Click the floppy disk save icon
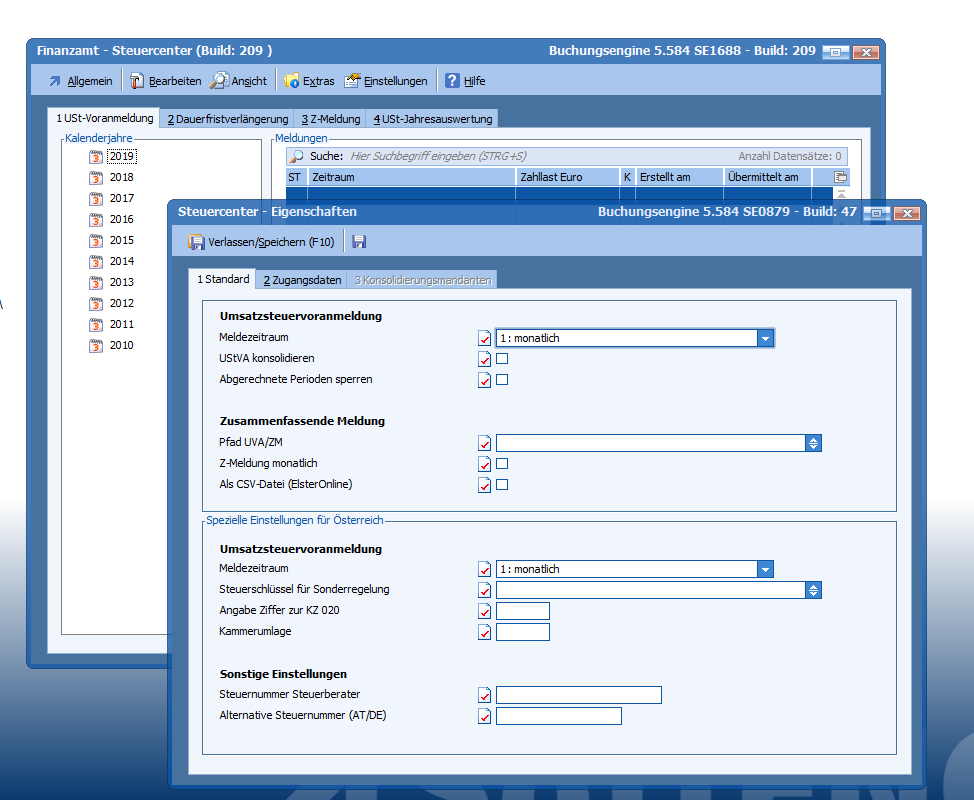 [x=359, y=242]
